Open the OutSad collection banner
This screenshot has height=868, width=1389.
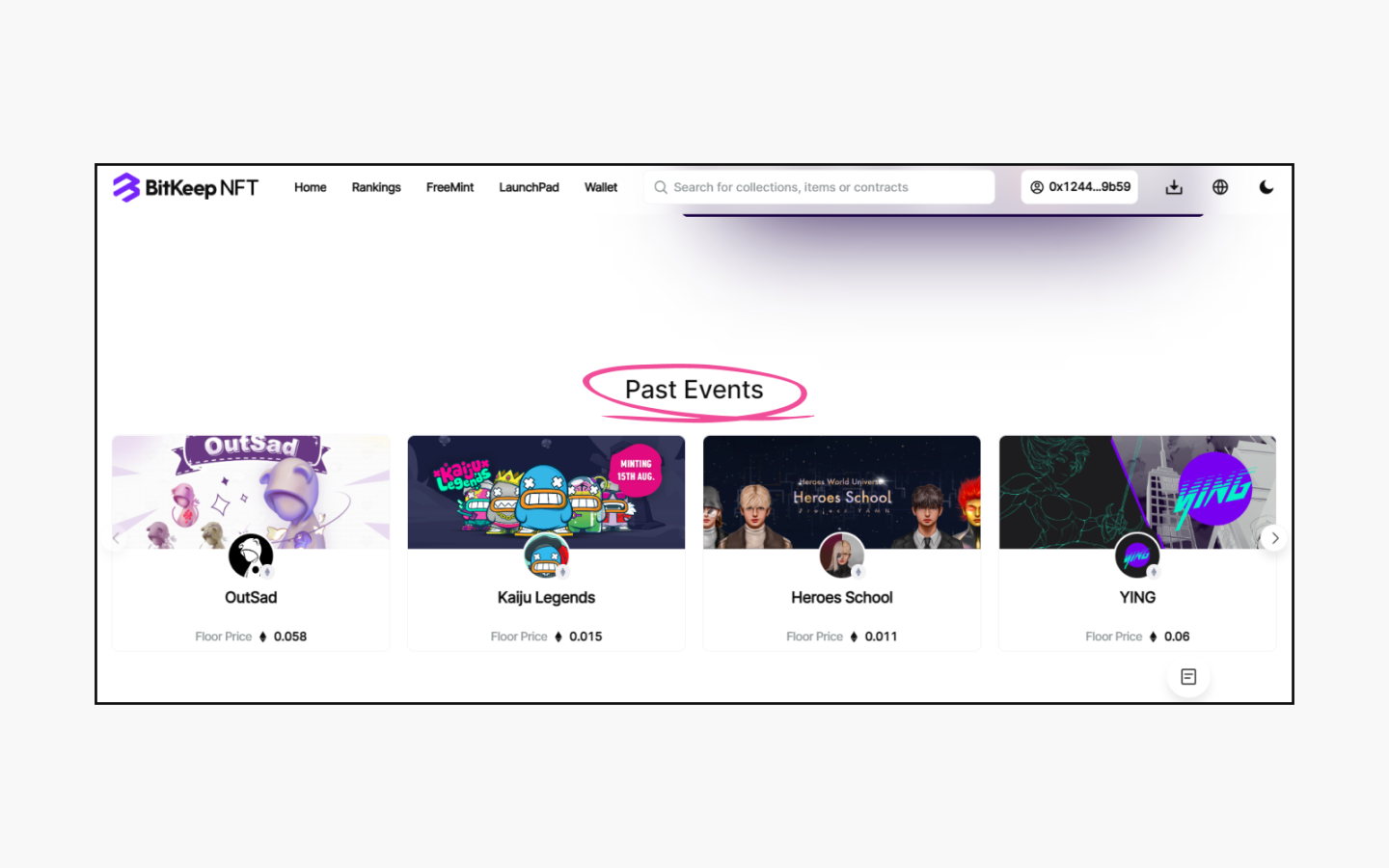click(251, 492)
